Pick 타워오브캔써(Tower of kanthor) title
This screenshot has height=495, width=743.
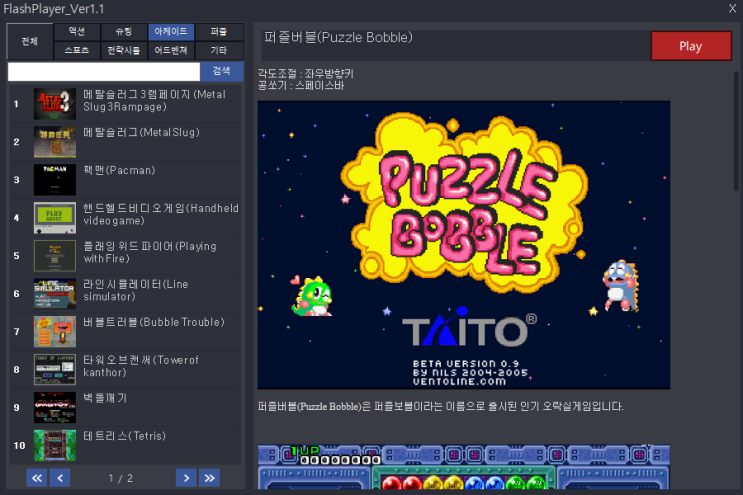[141, 366]
